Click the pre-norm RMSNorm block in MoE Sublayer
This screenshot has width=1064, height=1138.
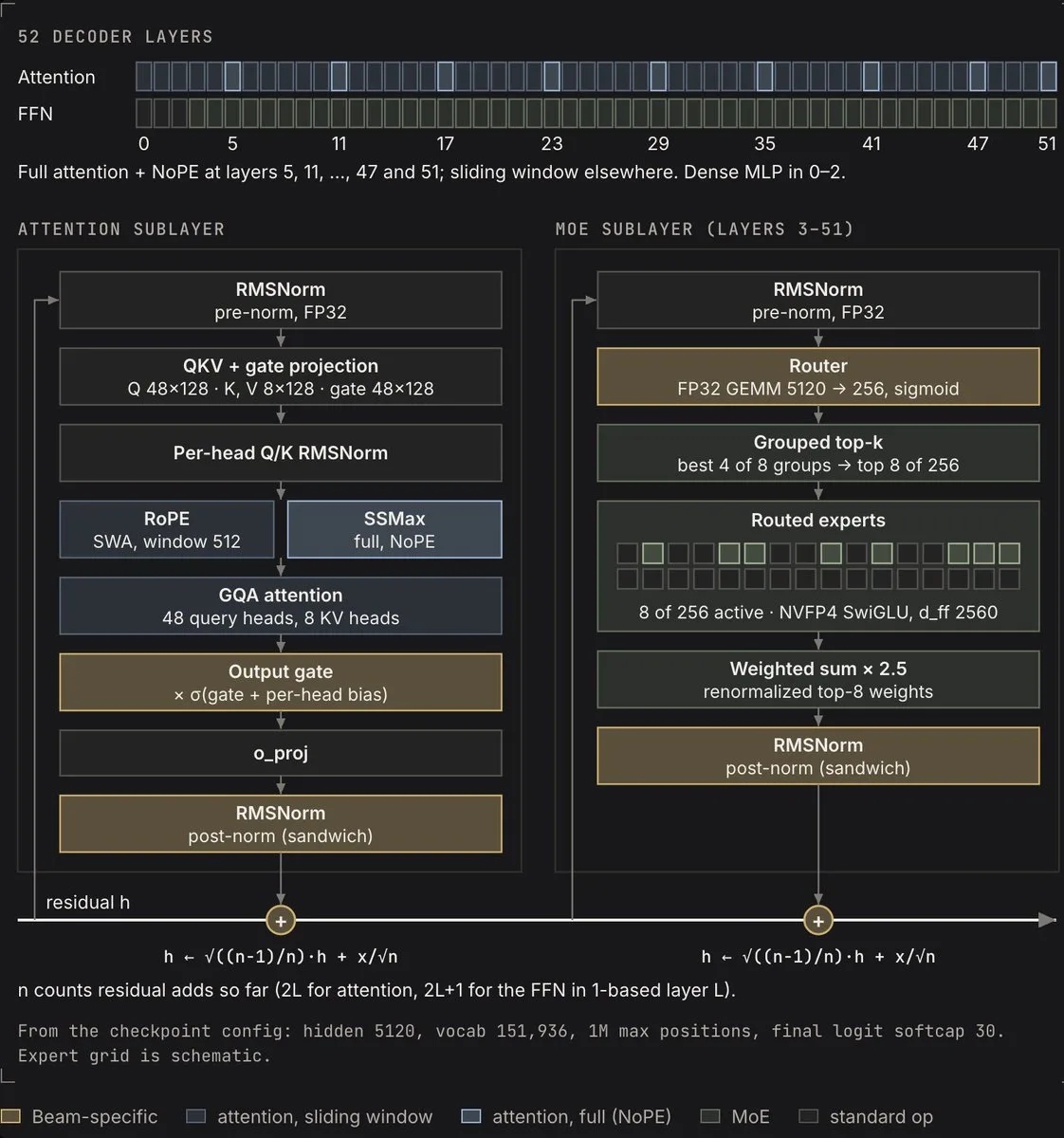pos(818,301)
